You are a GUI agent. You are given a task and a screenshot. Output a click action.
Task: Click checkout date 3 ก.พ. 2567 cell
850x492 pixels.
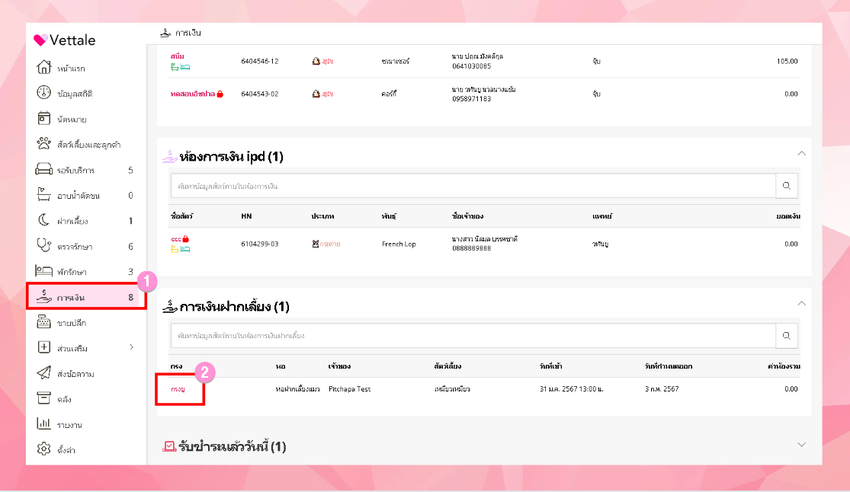pos(661,389)
